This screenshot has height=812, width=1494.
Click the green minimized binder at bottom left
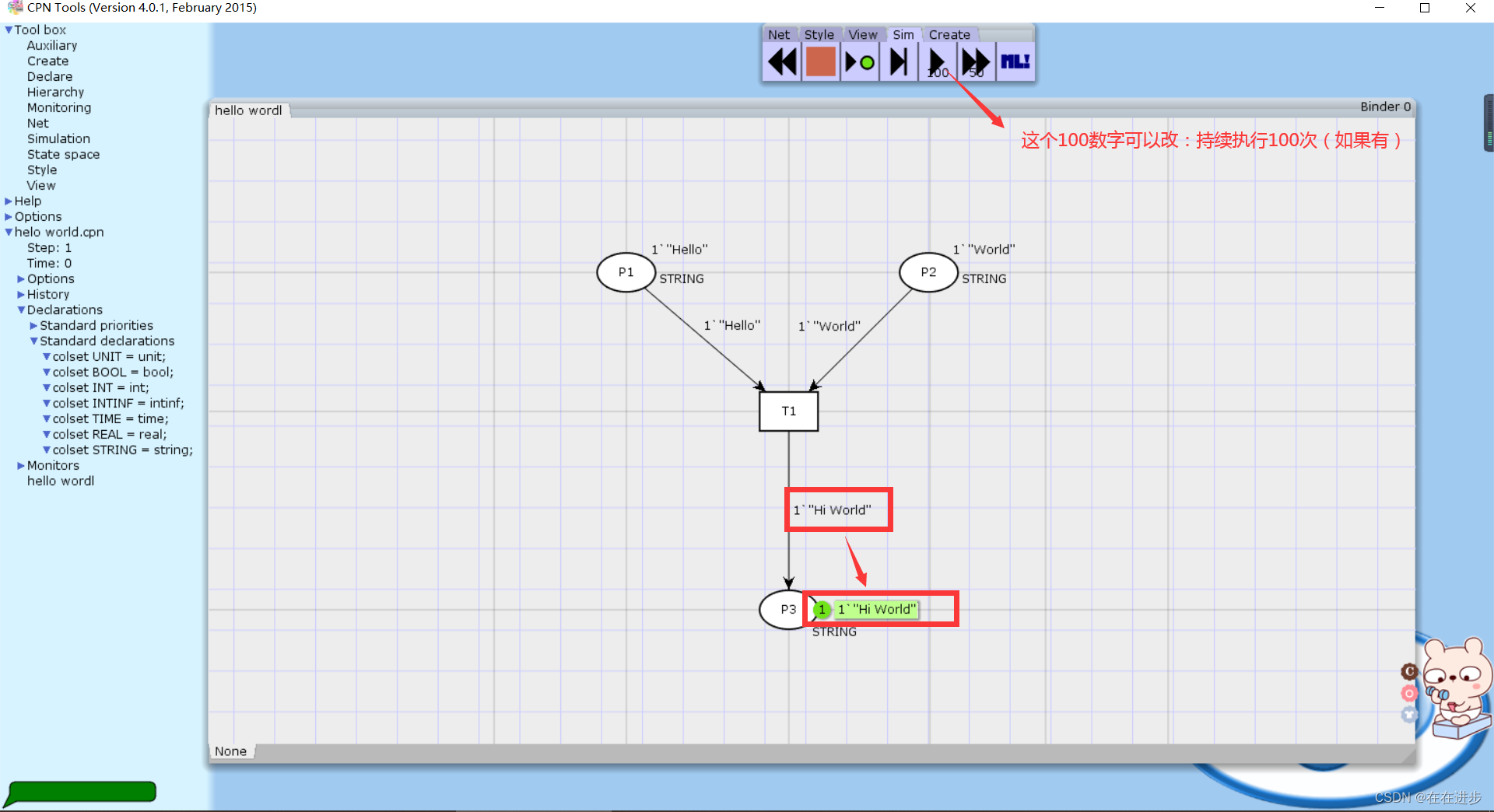click(80, 792)
